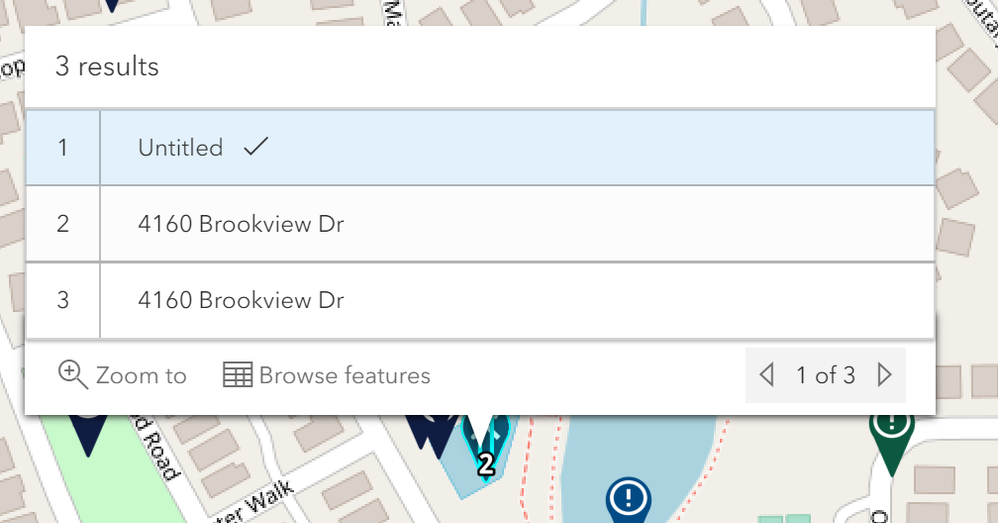The image size is (998, 523).
Task: Click row number 2 cell
Action: click(63, 224)
